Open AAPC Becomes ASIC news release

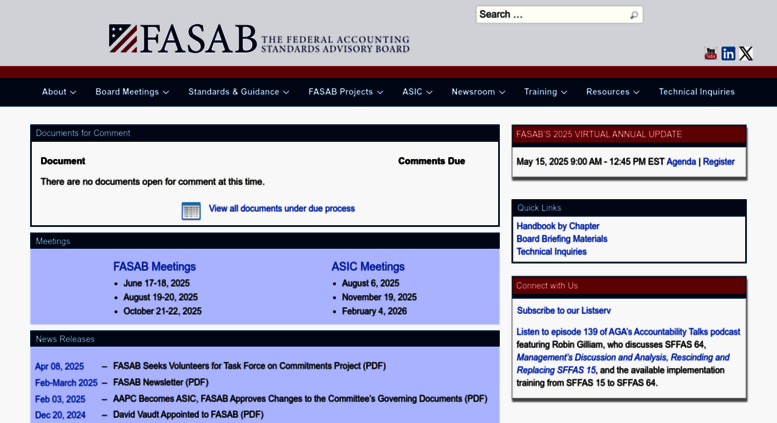tap(300, 399)
